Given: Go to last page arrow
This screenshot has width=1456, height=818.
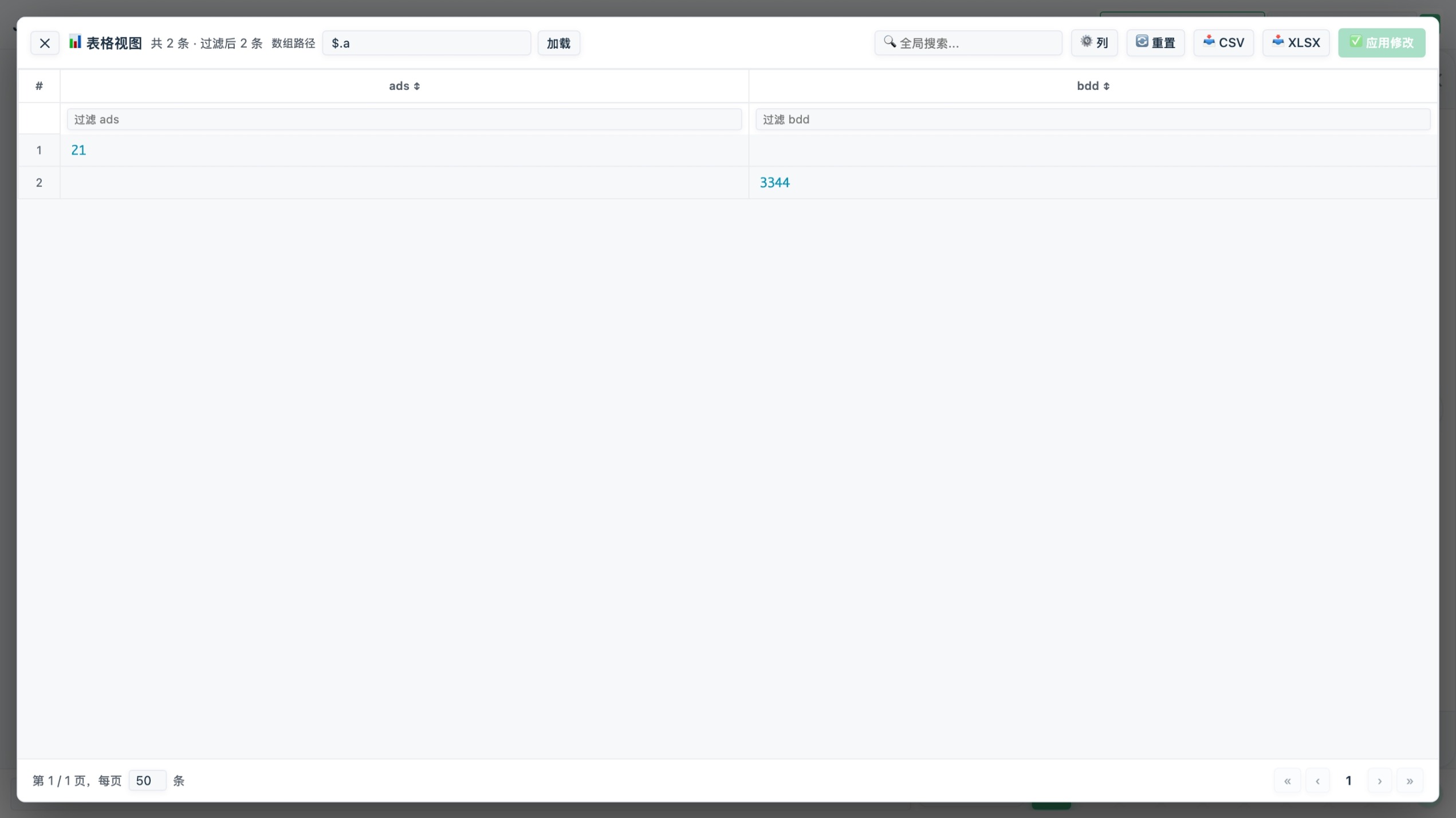Looking at the screenshot, I should (x=1410, y=781).
